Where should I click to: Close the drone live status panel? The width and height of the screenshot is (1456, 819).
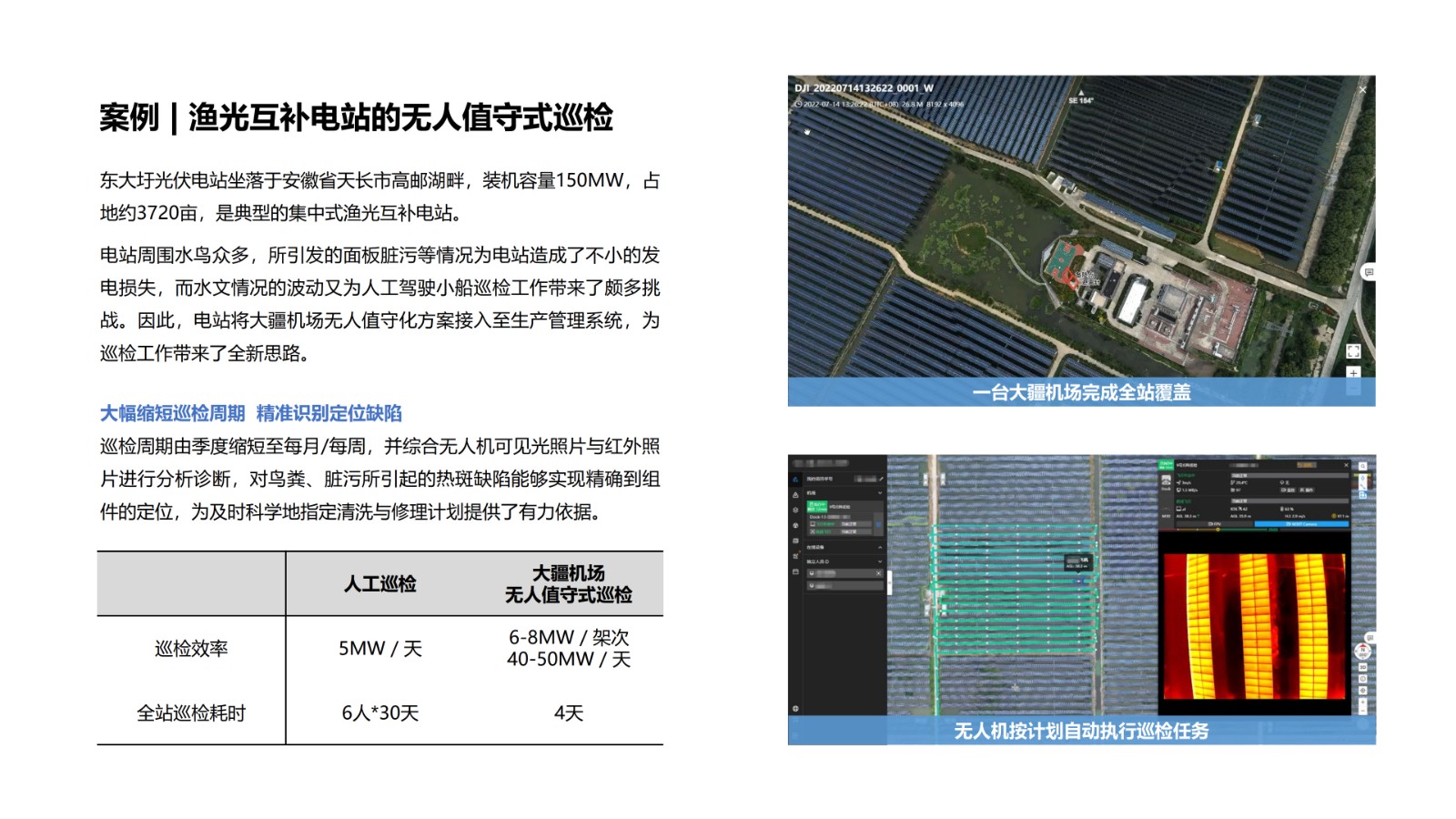click(x=1347, y=465)
